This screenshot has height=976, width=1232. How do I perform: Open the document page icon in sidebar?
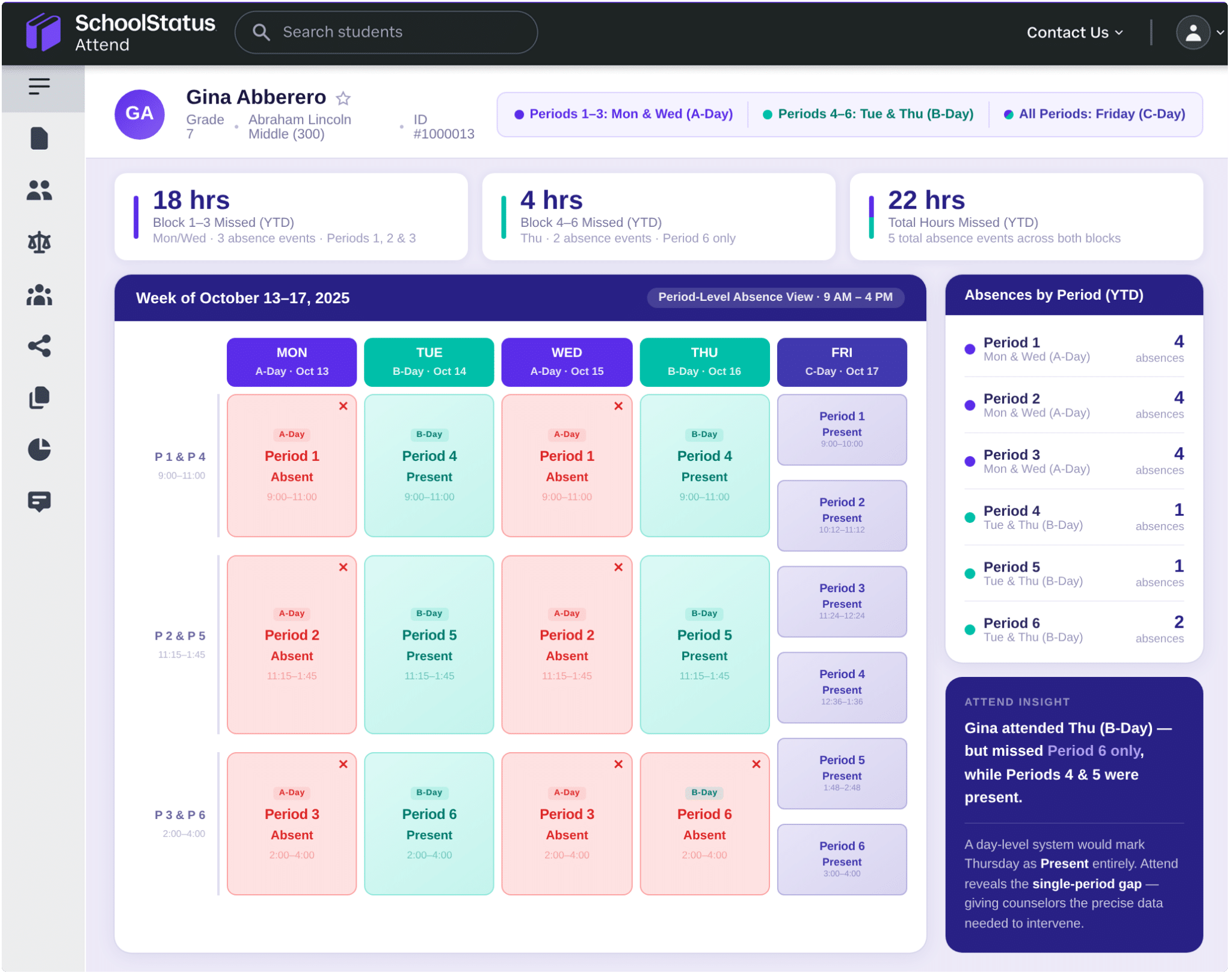click(39, 138)
